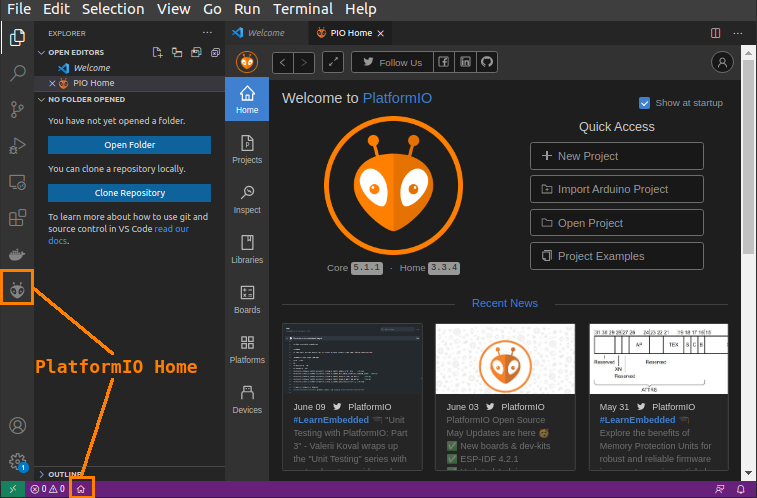
Task: Switch to the Welcome editor tab
Action: point(266,33)
